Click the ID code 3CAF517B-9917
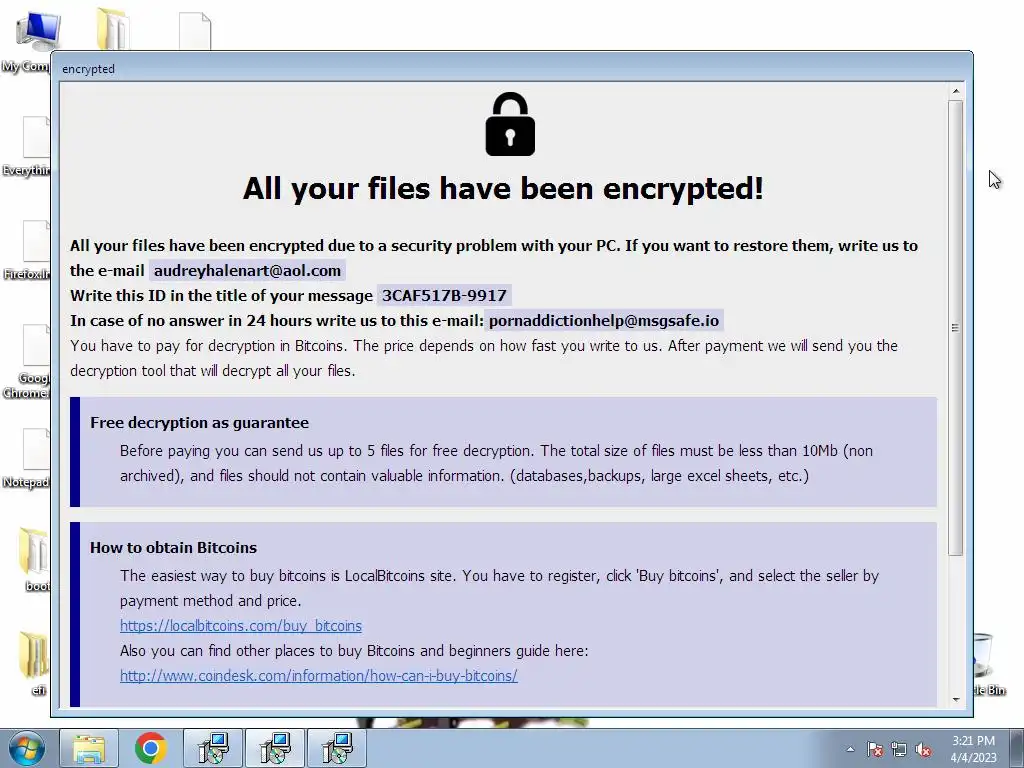 [444, 295]
